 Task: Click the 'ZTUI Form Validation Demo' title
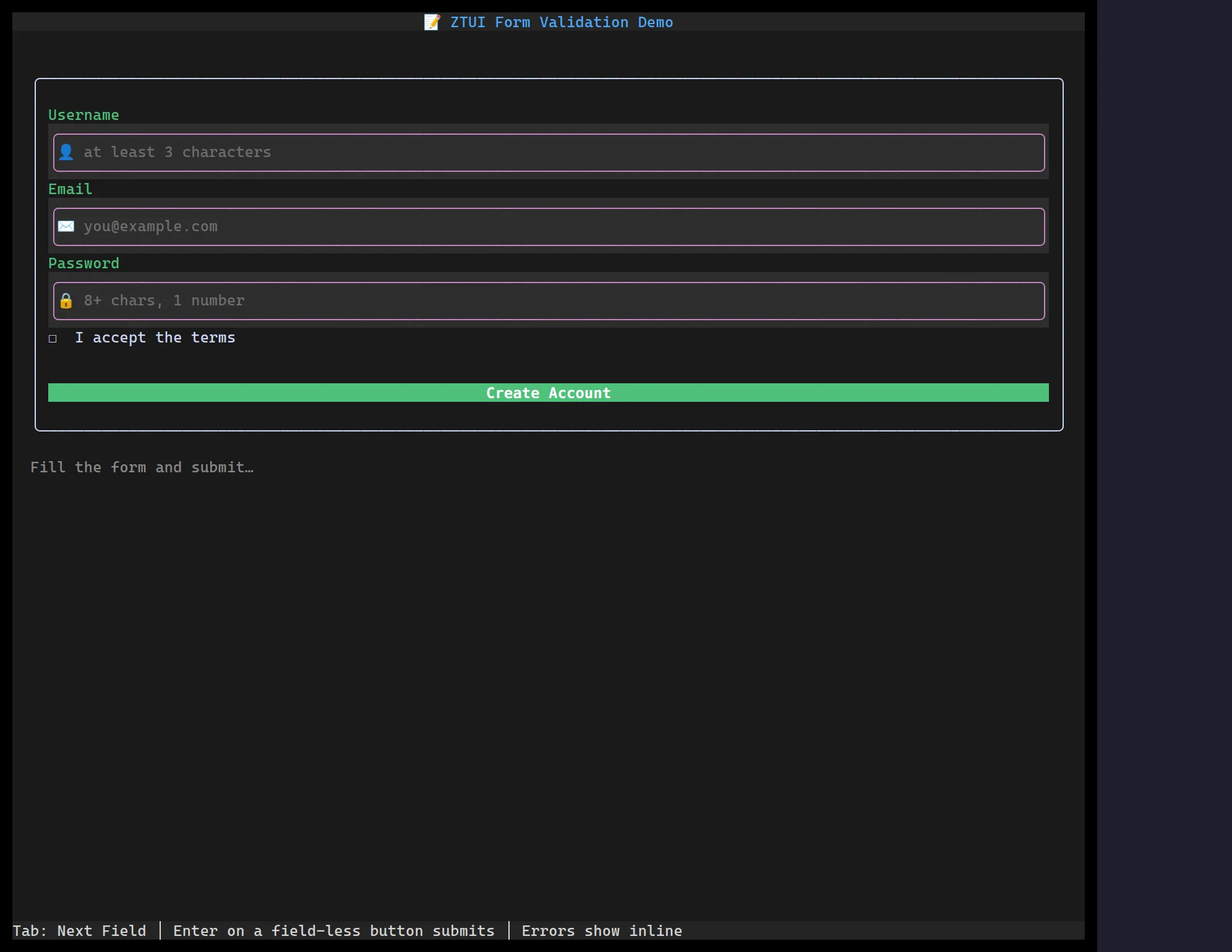562,22
